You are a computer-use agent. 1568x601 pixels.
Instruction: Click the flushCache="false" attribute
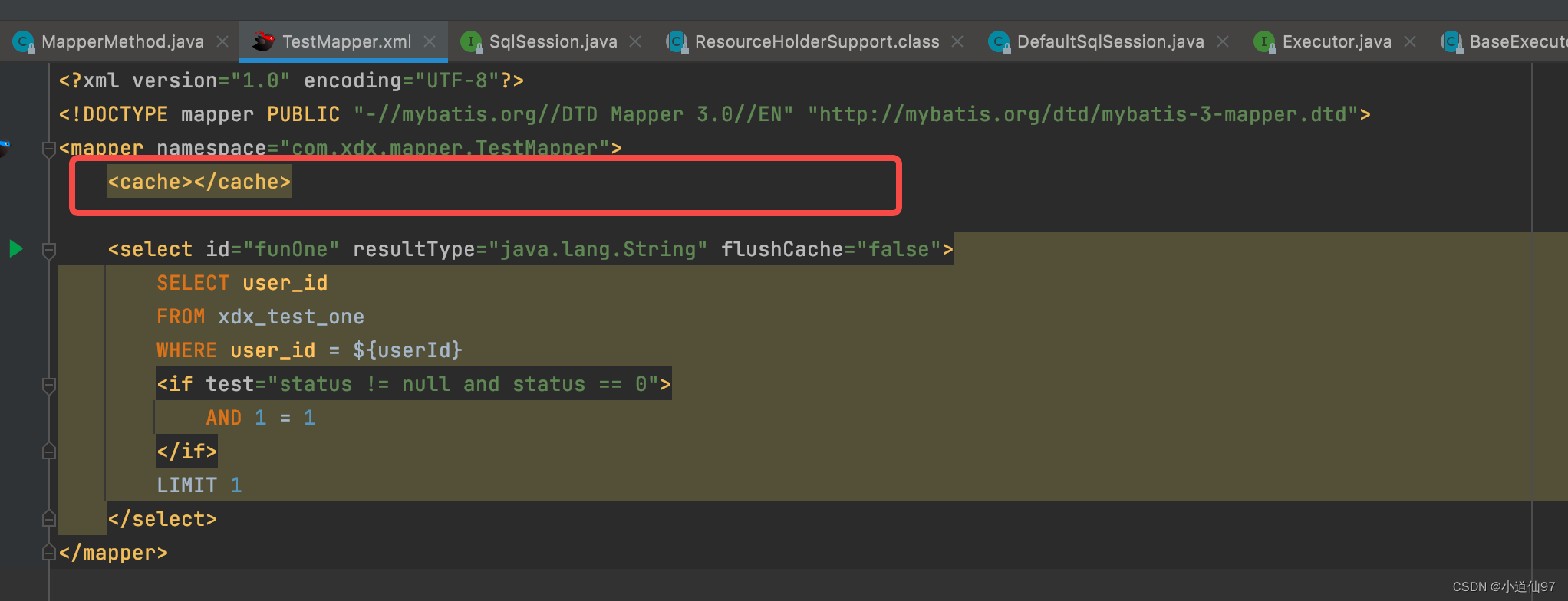[832, 249]
